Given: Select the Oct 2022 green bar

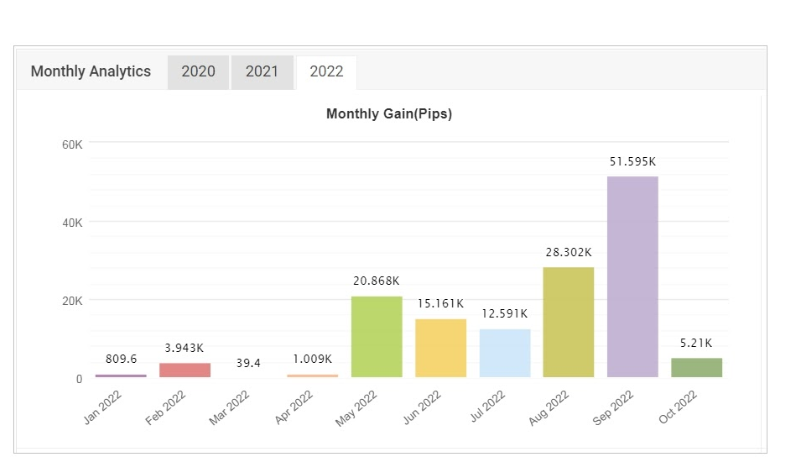Looking at the screenshot, I should pos(697,368).
